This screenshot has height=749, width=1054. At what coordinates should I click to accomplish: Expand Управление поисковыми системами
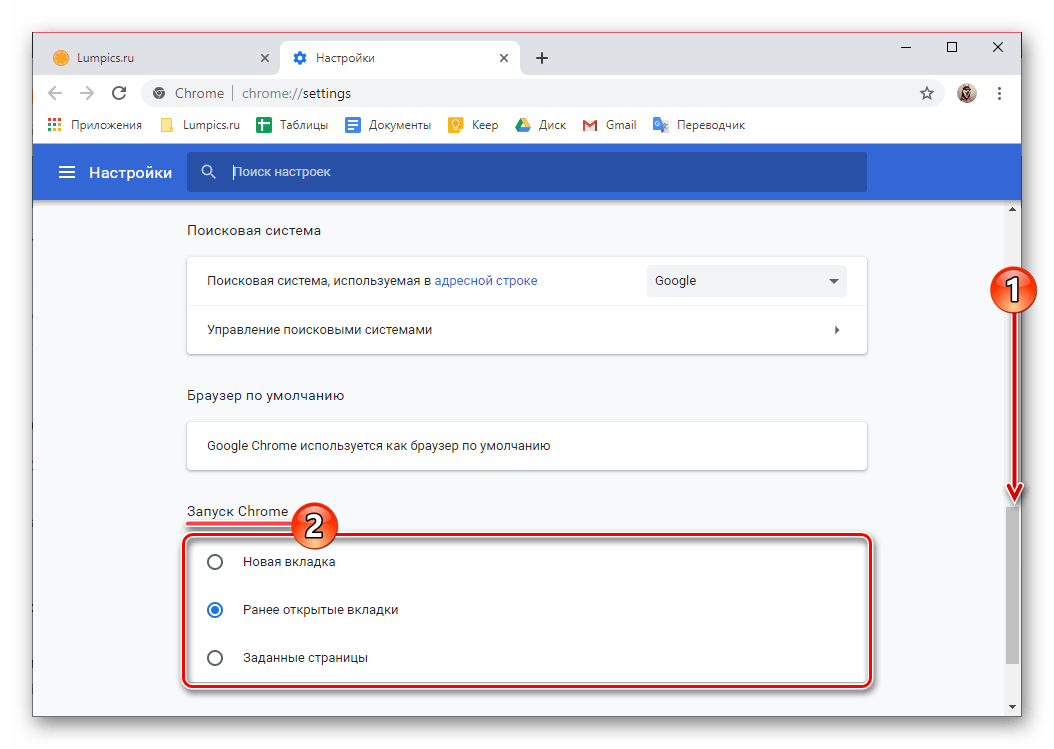(526, 330)
